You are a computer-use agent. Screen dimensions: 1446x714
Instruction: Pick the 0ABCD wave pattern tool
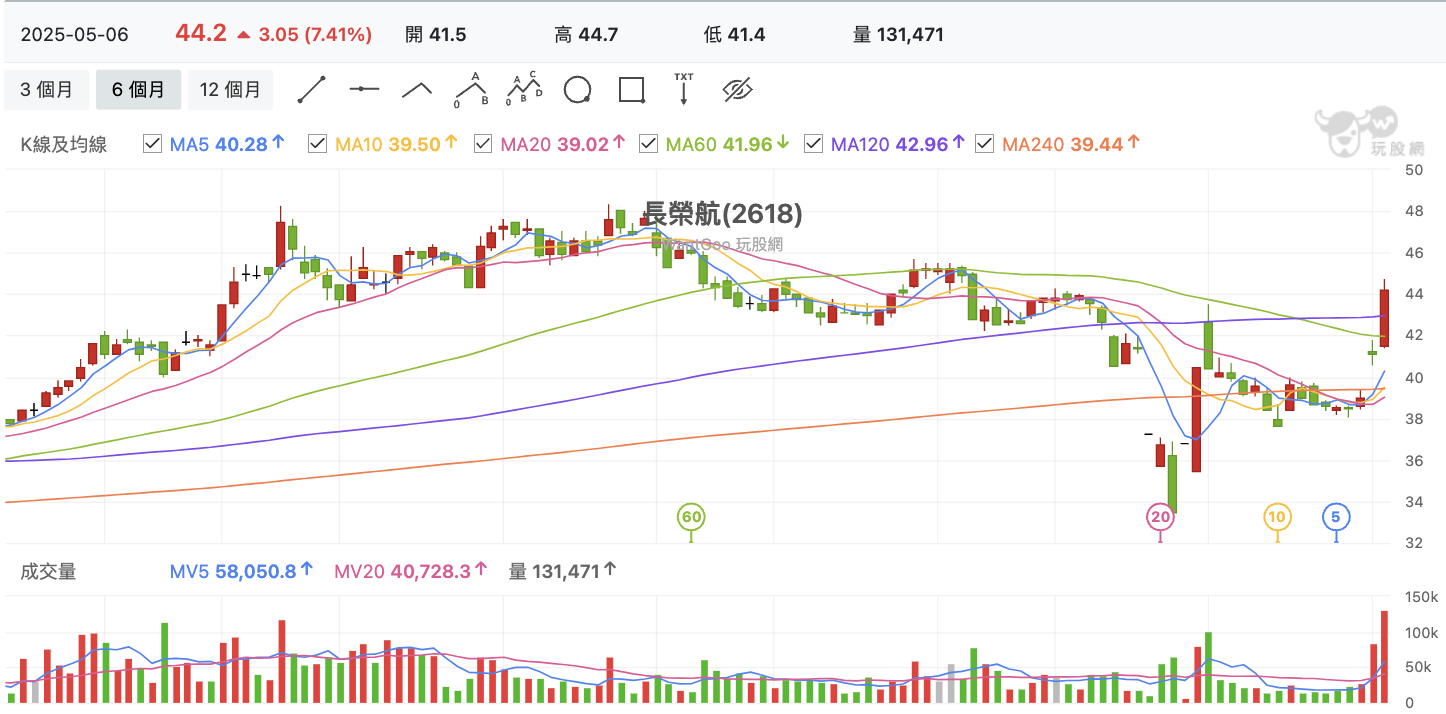click(524, 89)
